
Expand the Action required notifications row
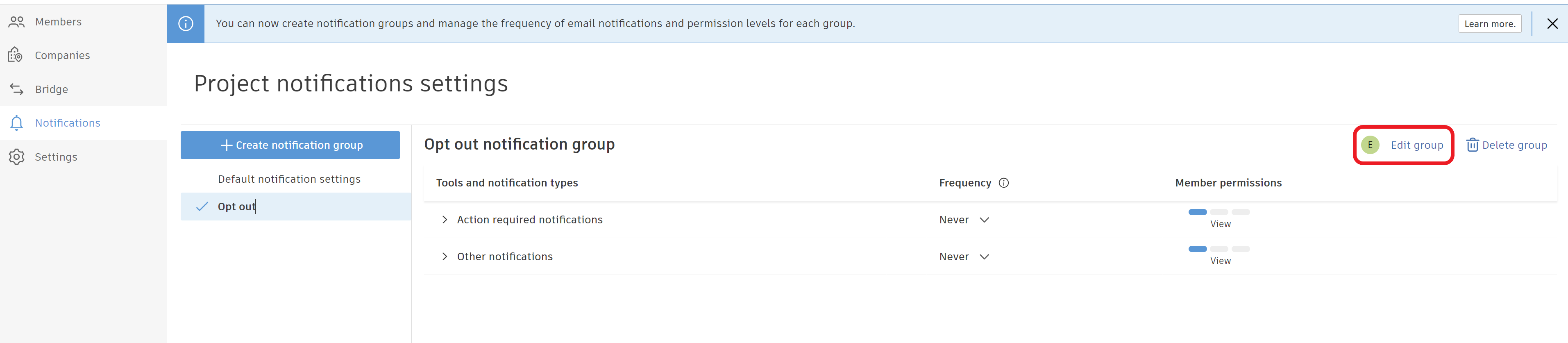click(445, 219)
